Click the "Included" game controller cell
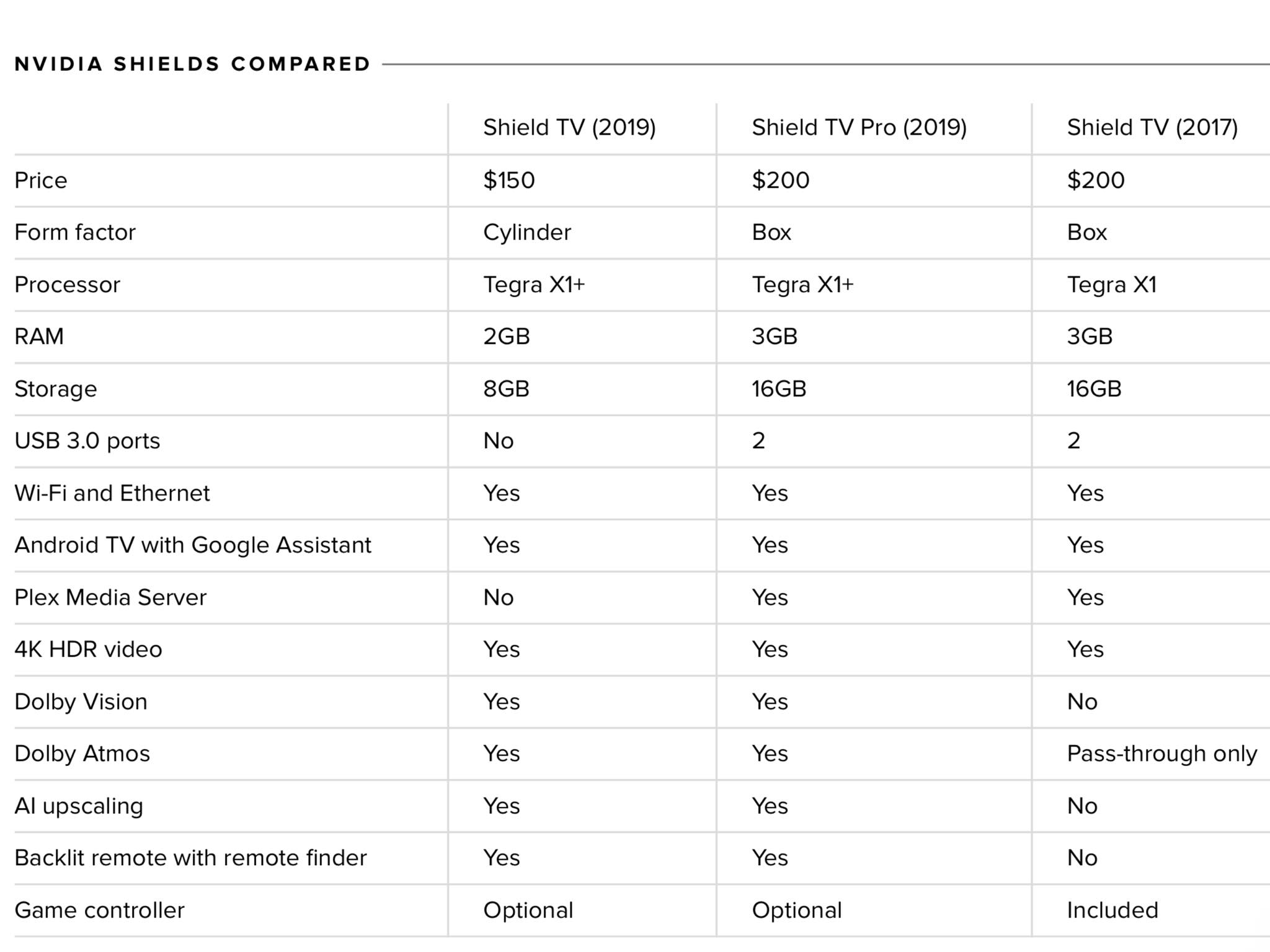The width and height of the screenshot is (1270, 952). click(1112, 910)
